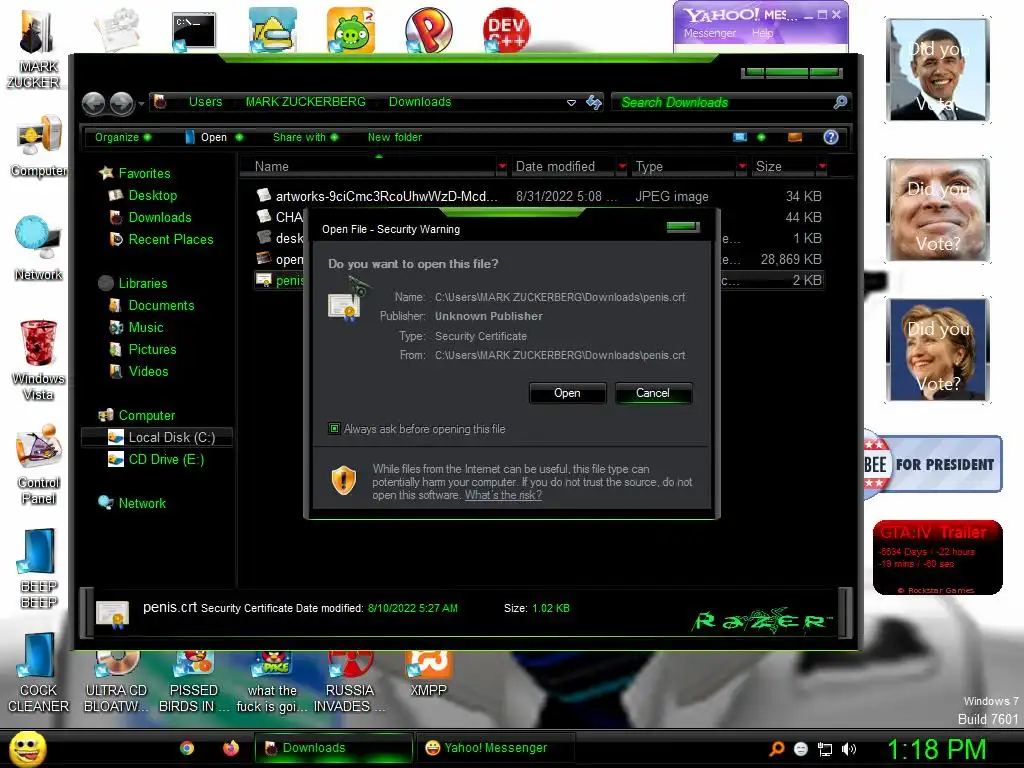Click the Search Downloads input field

tap(724, 102)
